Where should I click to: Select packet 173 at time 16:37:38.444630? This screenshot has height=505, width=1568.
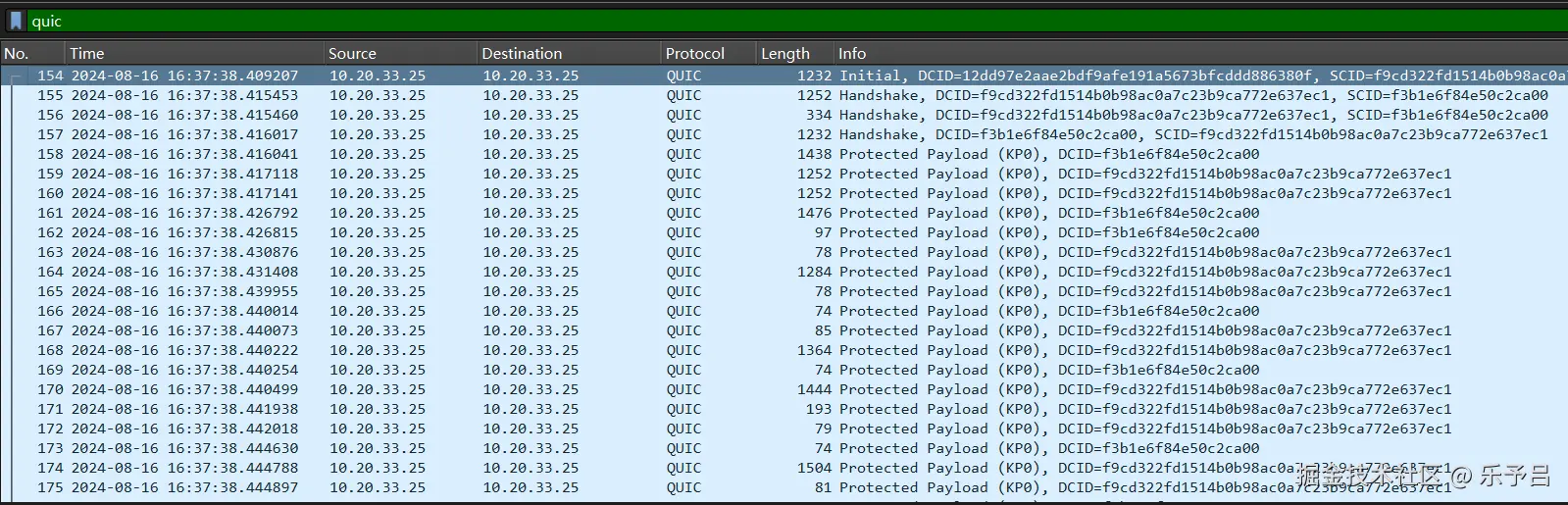pos(784,448)
